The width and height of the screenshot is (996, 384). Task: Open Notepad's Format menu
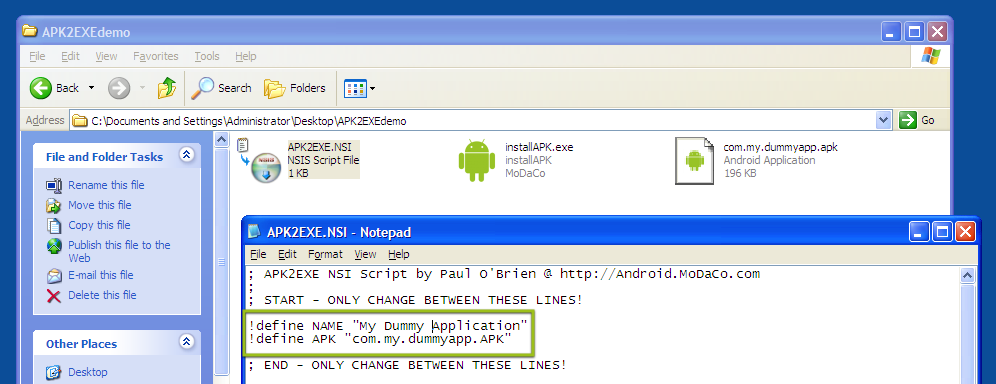pyautogui.click(x=325, y=255)
